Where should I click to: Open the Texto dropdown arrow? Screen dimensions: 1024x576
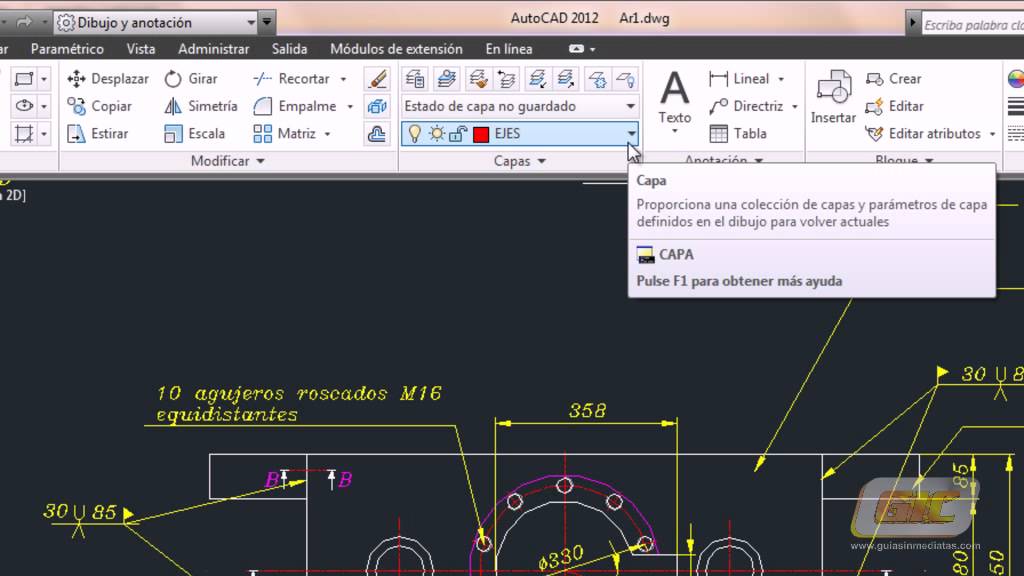pyautogui.click(x=675, y=131)
